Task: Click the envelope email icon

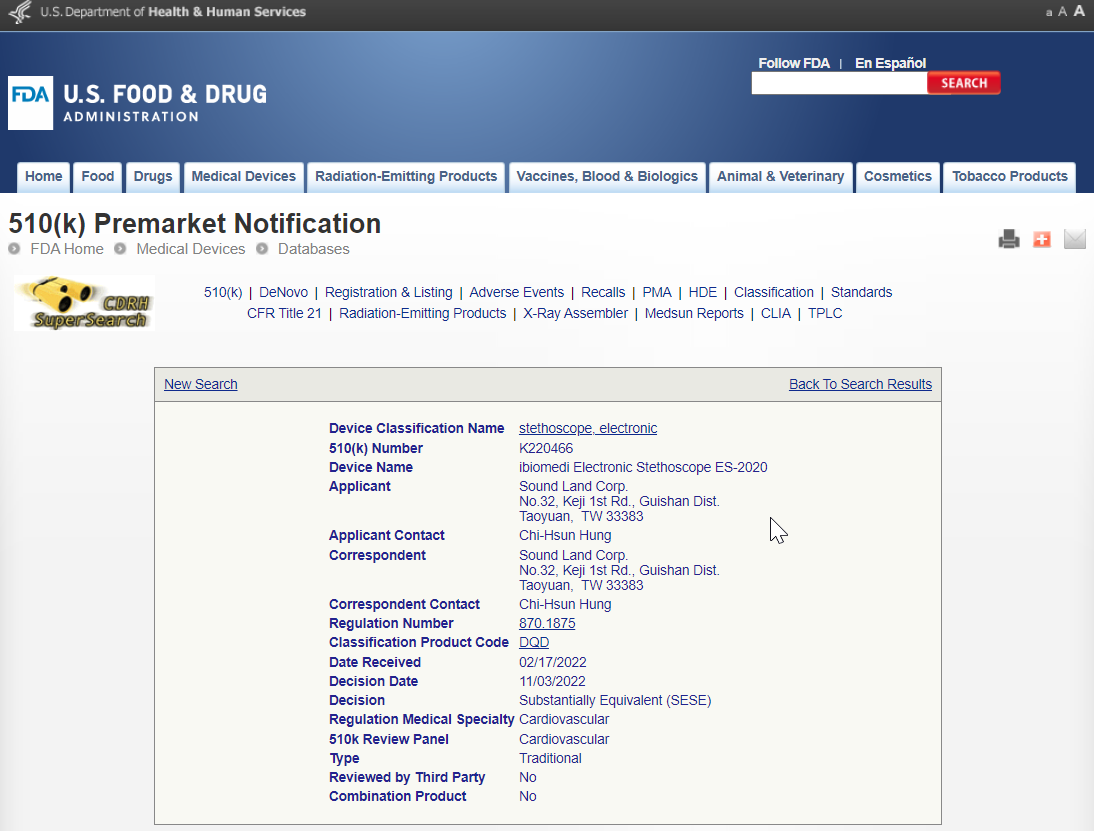Action: click(1074, 239)
